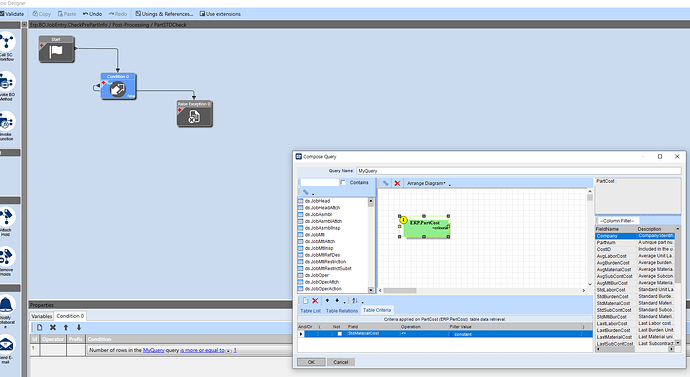Viewport: 690px width, 377px height.
Task: Switch to the Condition 0 properties tab
Action: [x=70, y=316]
